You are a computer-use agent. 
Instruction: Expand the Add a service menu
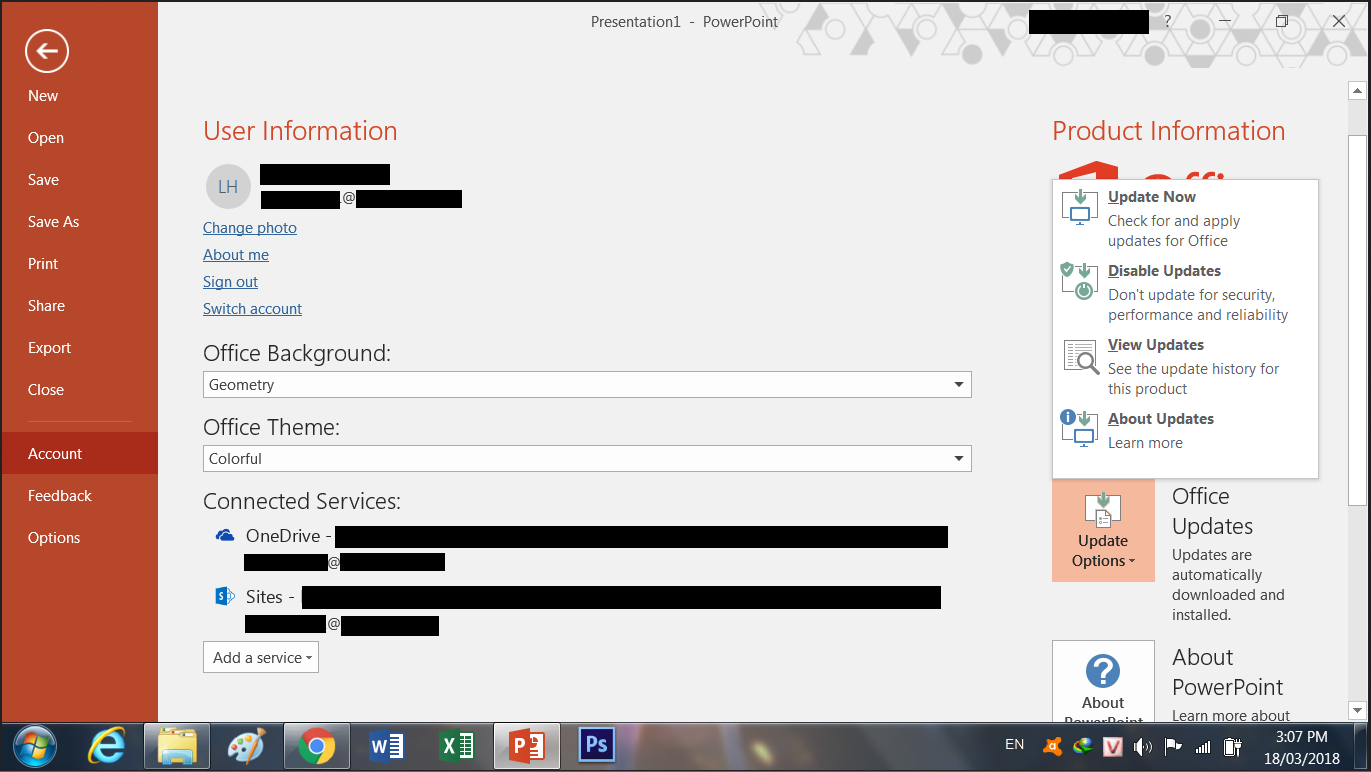261,657
